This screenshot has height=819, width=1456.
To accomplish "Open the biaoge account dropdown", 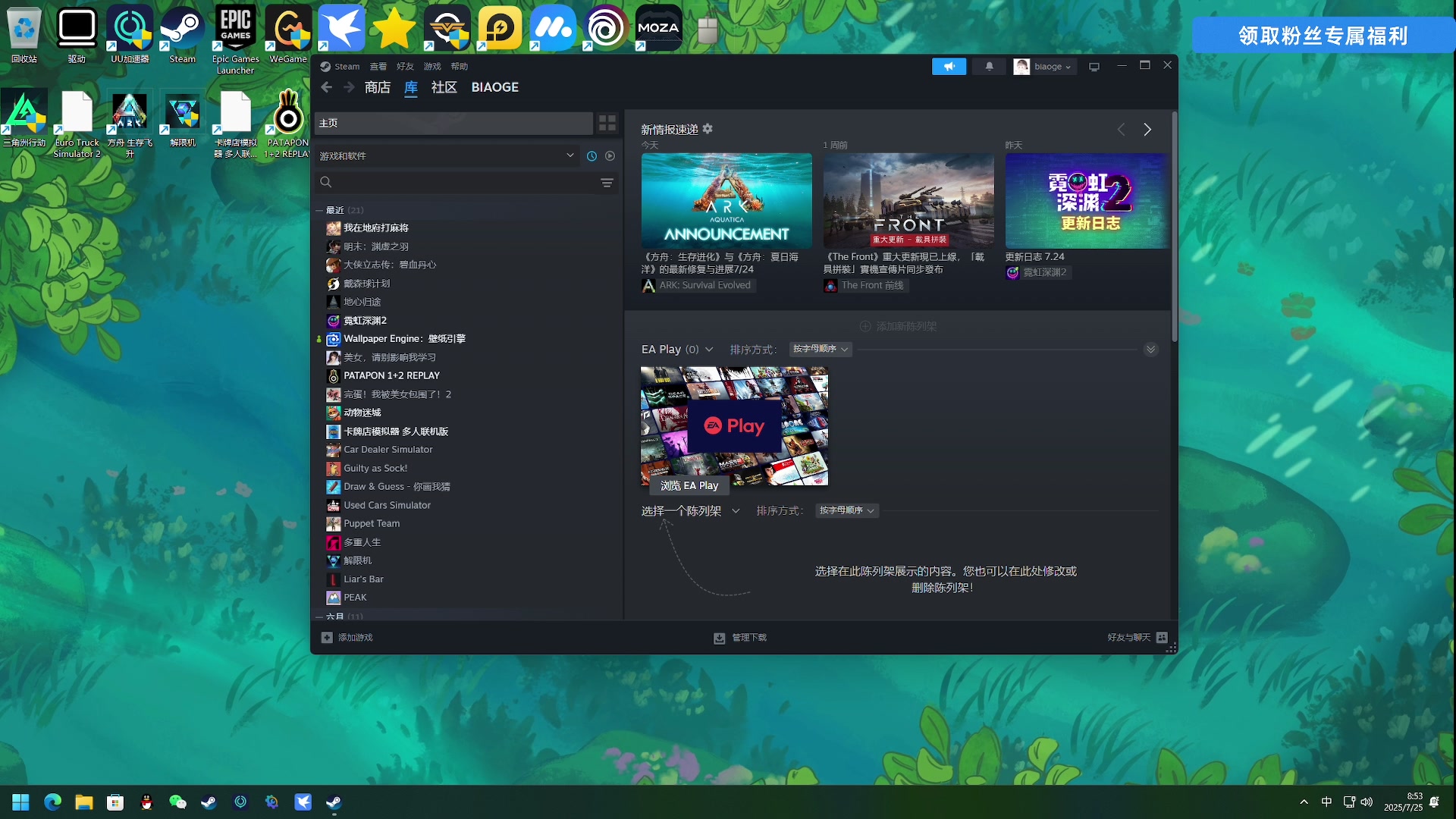I will [1045, 67].
